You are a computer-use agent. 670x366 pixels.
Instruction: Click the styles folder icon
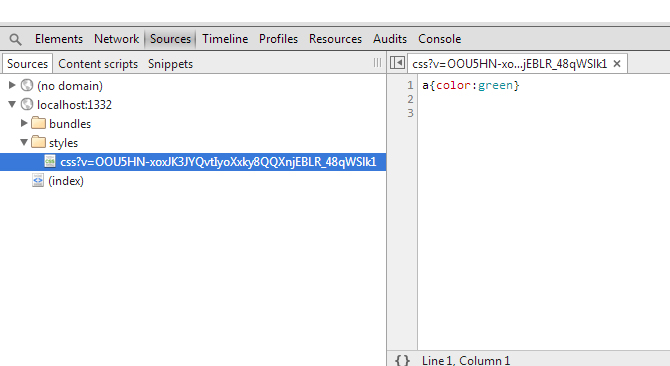click(38, 142)
